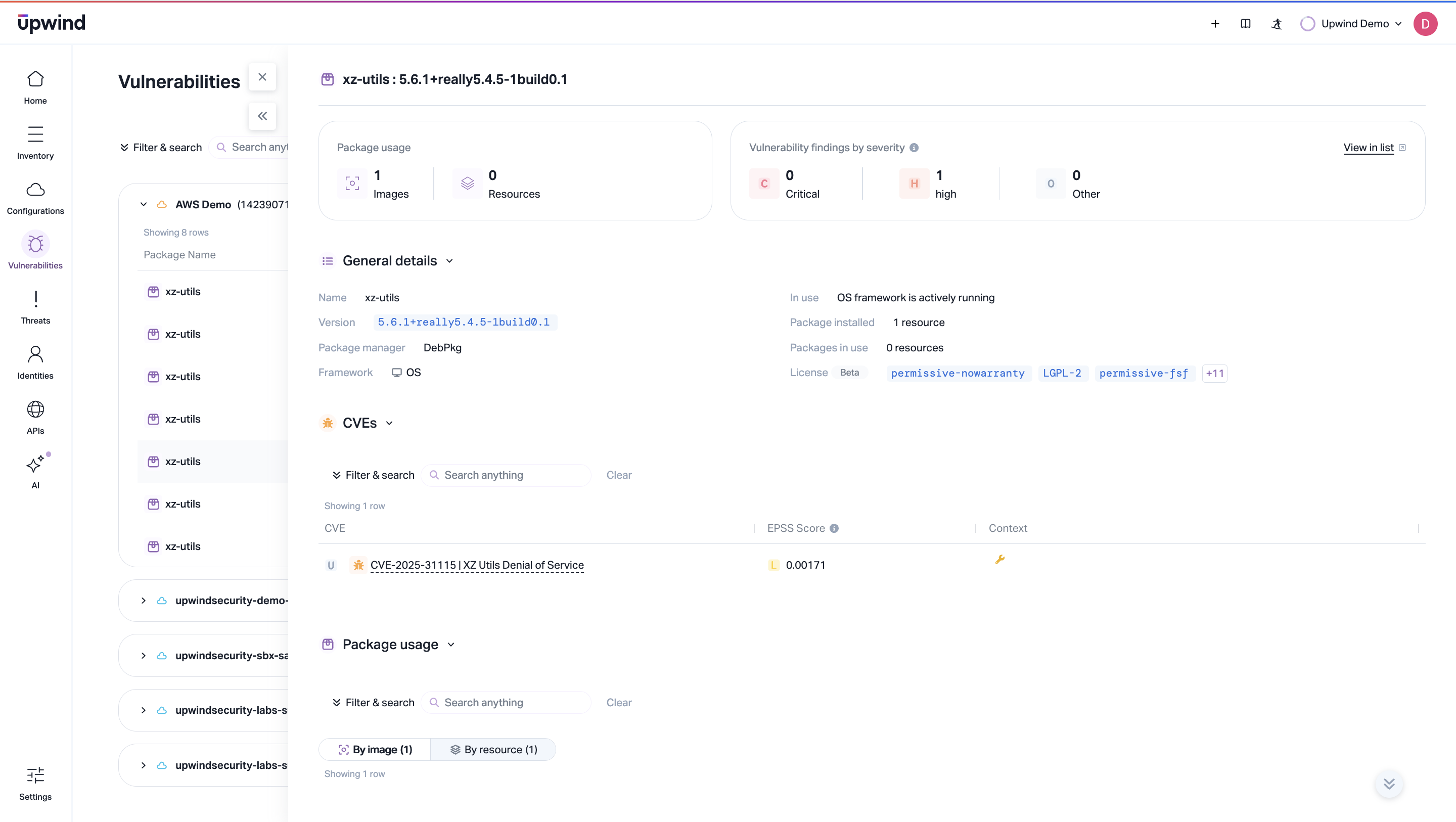Viewport: 1456px width, 822px height.
Task: Select the Threats sidebar icon
Action: pos(35,306)
